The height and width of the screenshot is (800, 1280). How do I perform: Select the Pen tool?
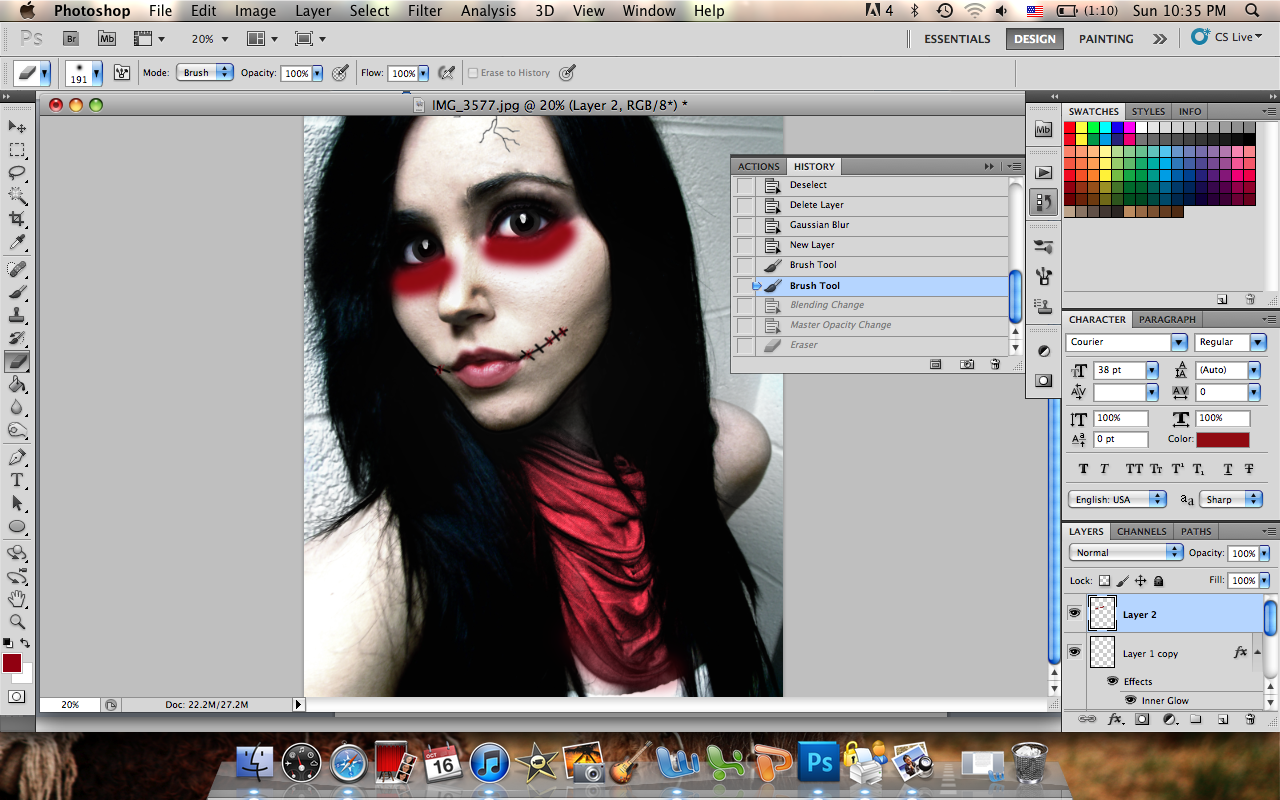tap(17, 458)
